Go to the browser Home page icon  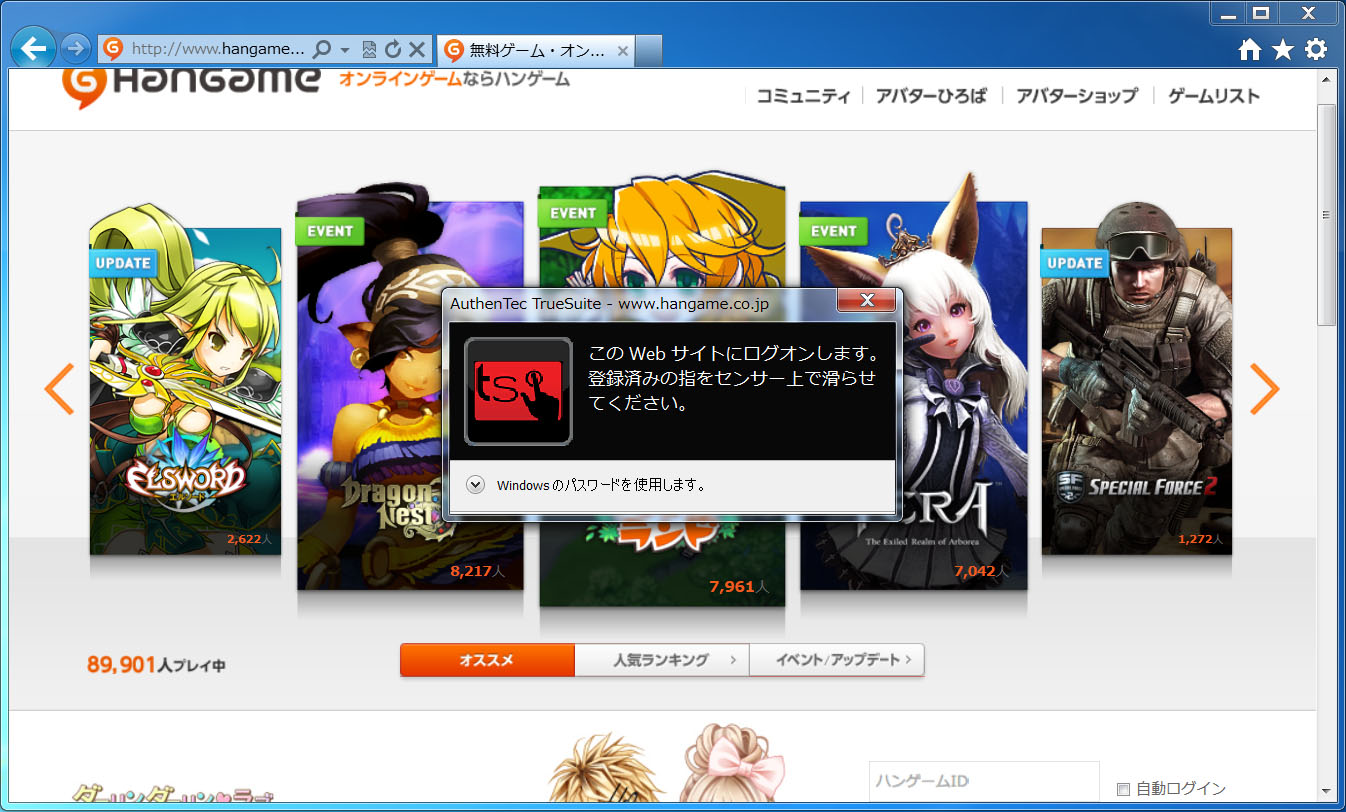[x=1249, y=49]
